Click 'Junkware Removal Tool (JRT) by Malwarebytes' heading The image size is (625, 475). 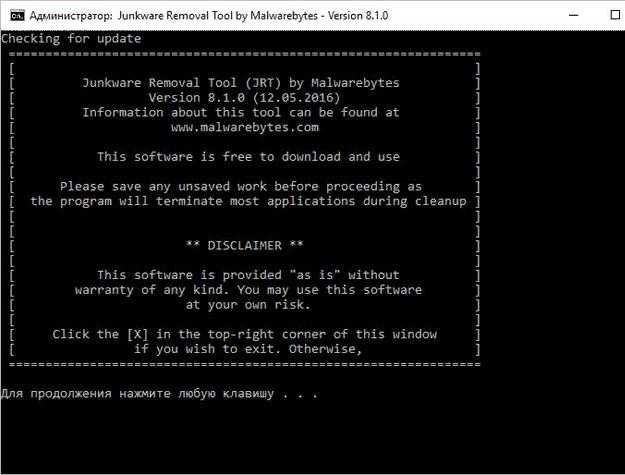[241, 83]
